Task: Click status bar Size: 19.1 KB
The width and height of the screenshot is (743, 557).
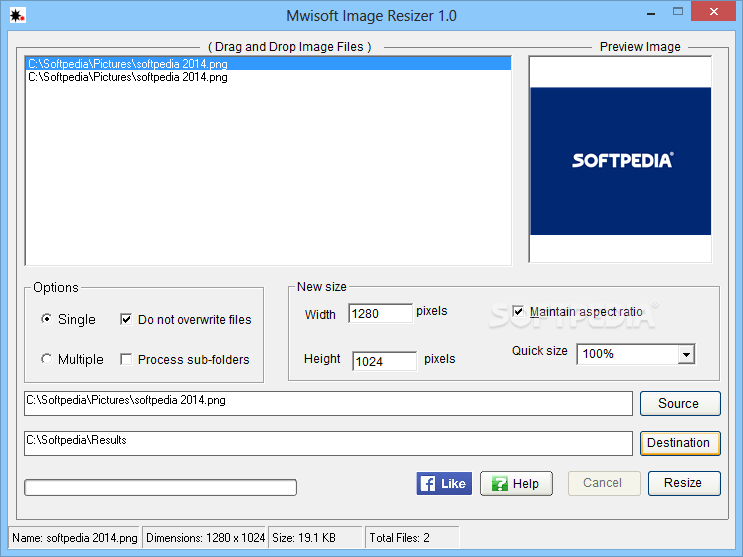Action: (315, 538)
